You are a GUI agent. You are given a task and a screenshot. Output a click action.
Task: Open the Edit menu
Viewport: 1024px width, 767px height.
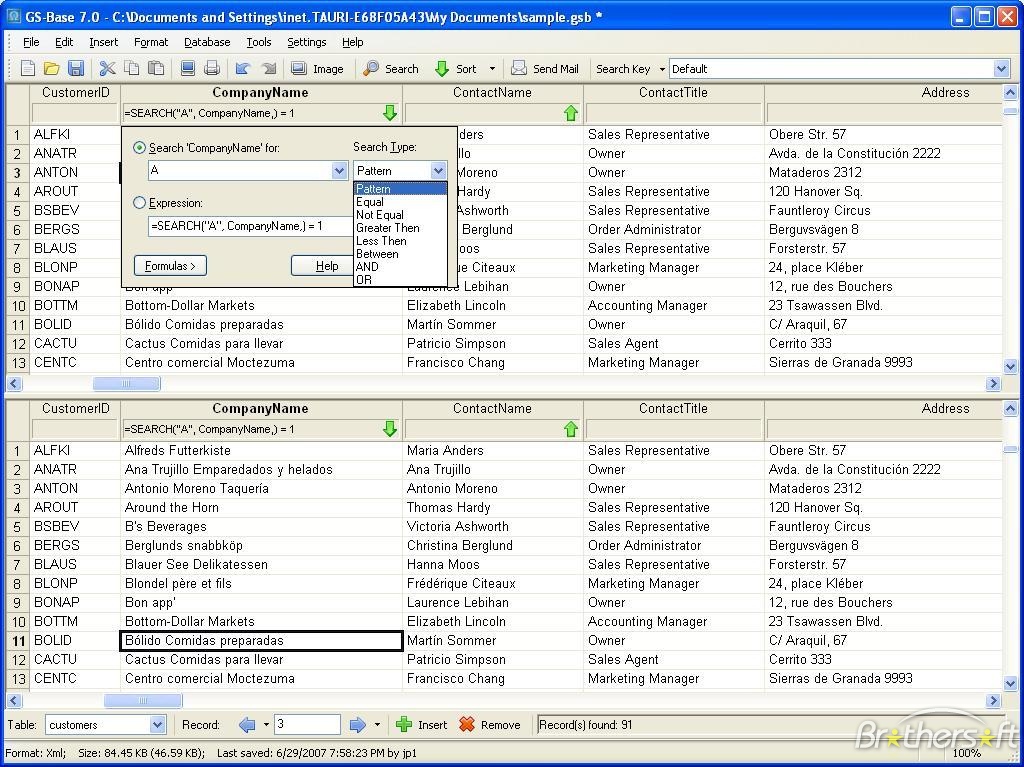tap(64, 42)
